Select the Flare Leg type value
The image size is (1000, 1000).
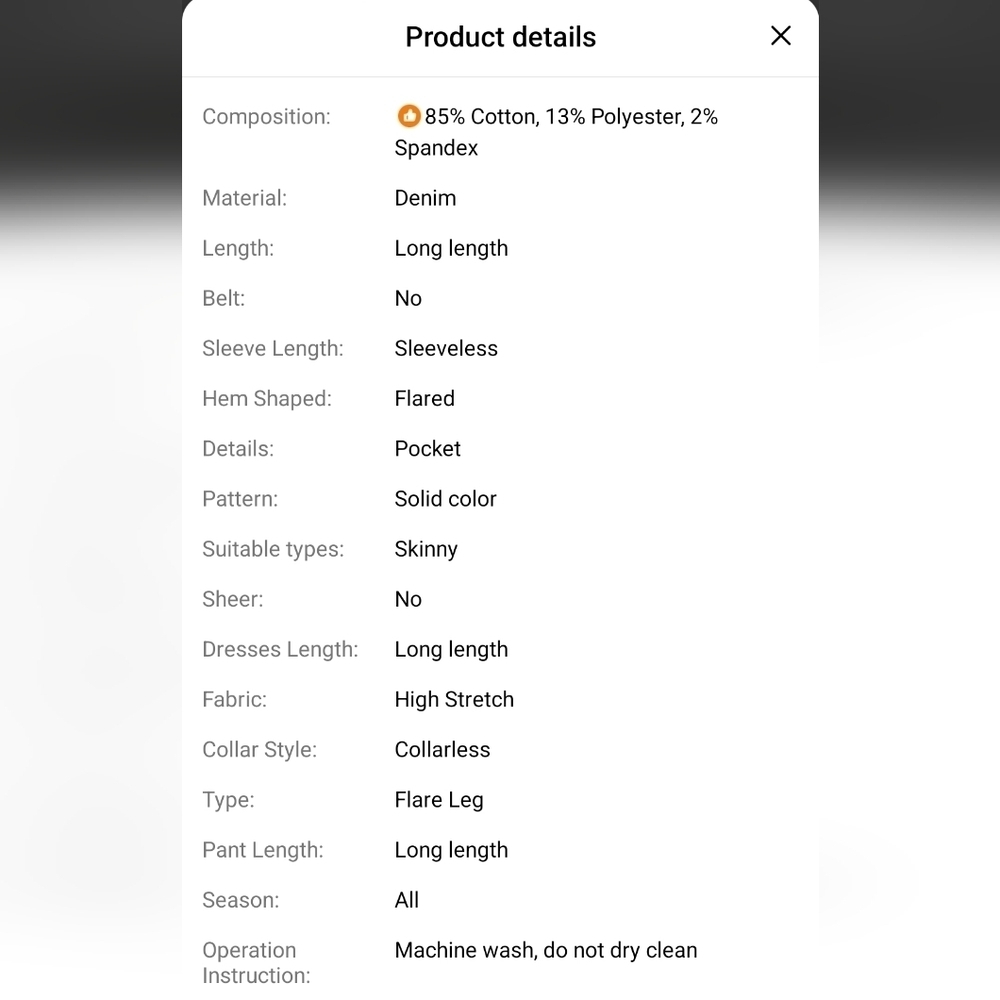(439, 799)
